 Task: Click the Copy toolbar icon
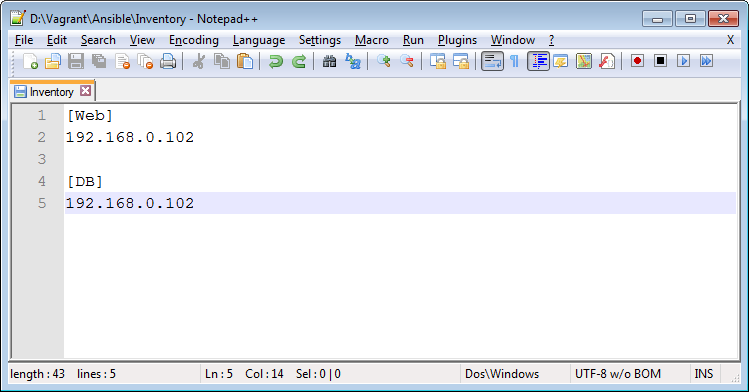tap(222, 61)
